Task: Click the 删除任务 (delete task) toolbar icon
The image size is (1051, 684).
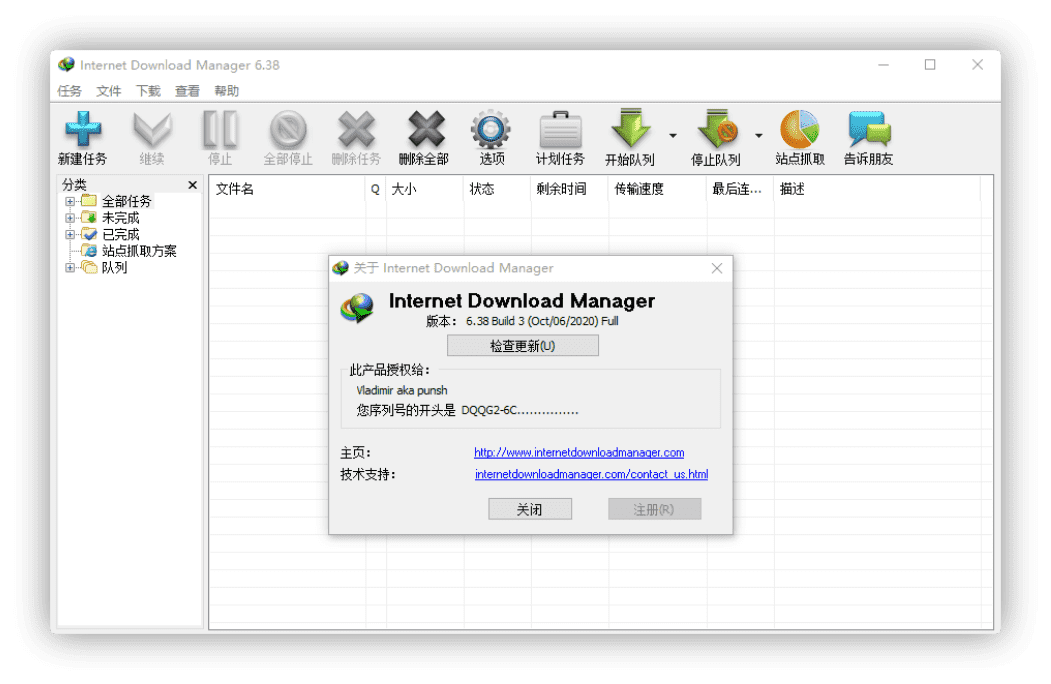Action: click(x=356, y=129)
